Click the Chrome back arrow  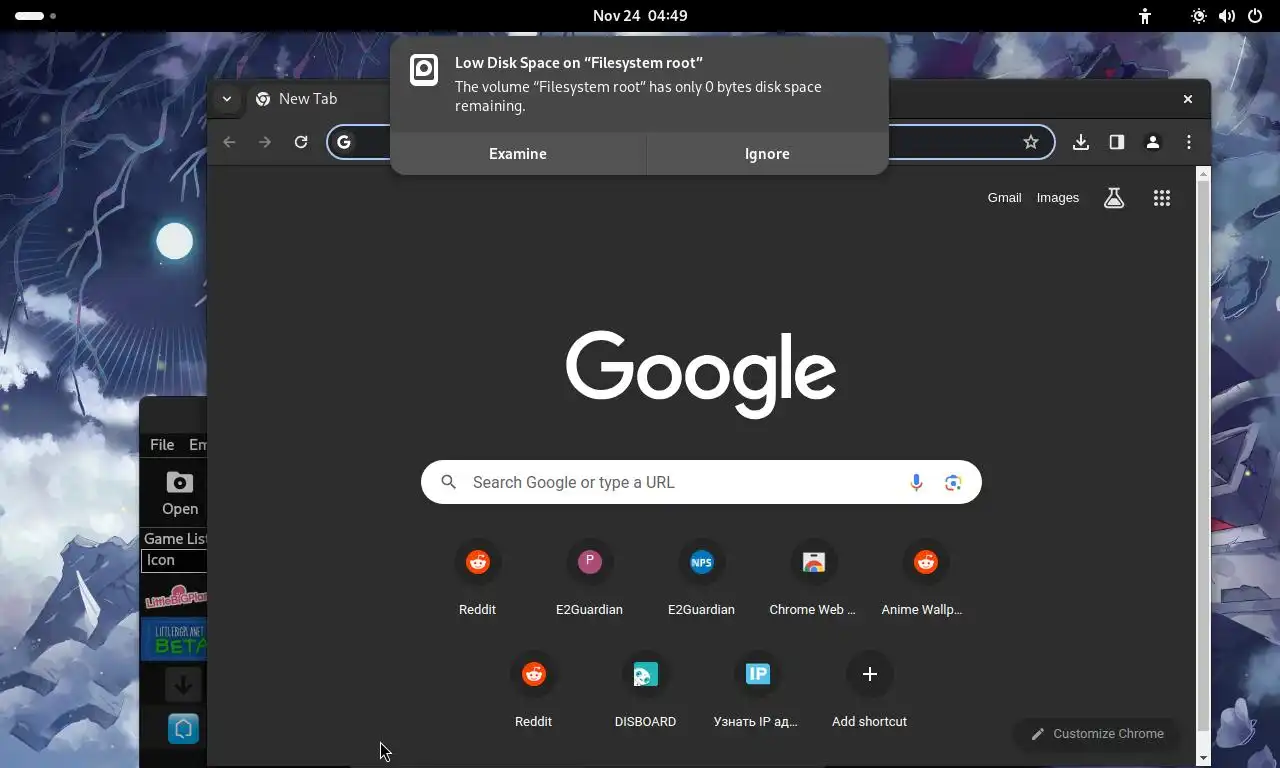[x=229, y=142]
